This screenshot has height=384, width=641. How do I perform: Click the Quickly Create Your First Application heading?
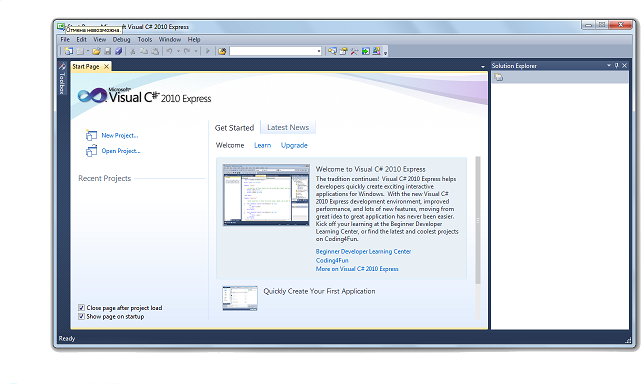(x=319, y=291)
